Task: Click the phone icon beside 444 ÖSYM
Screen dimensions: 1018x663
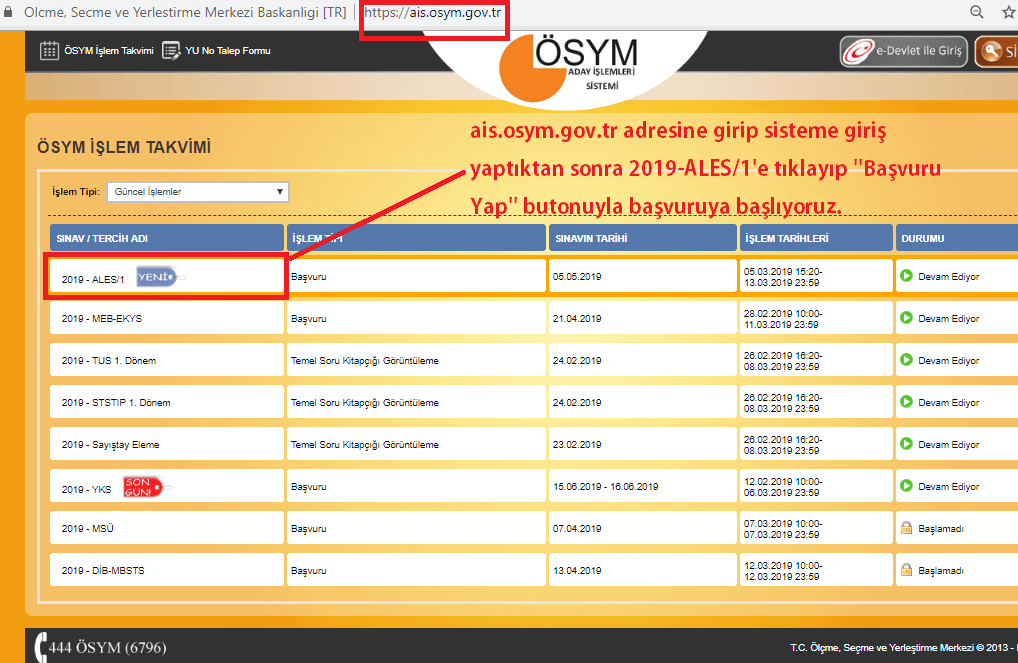Action: 41,647
